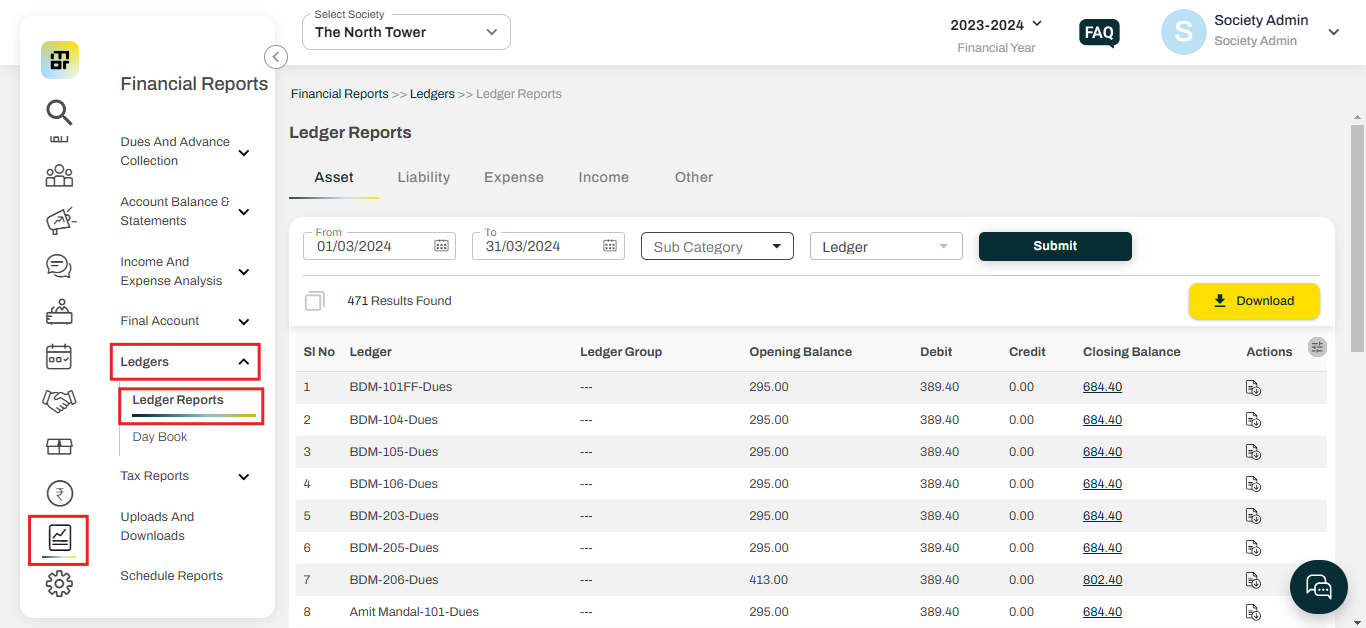
Task: Open the column settings sliders icon near Actions
Action: (1317, 346)
